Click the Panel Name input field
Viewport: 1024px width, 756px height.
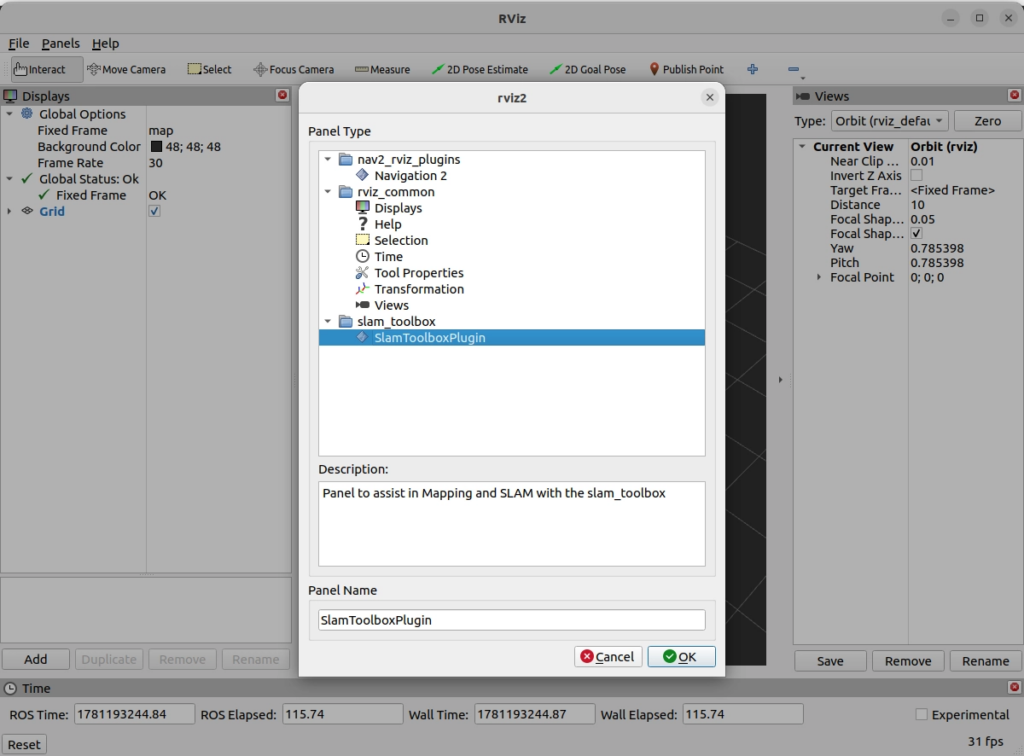tap(511, 620)
